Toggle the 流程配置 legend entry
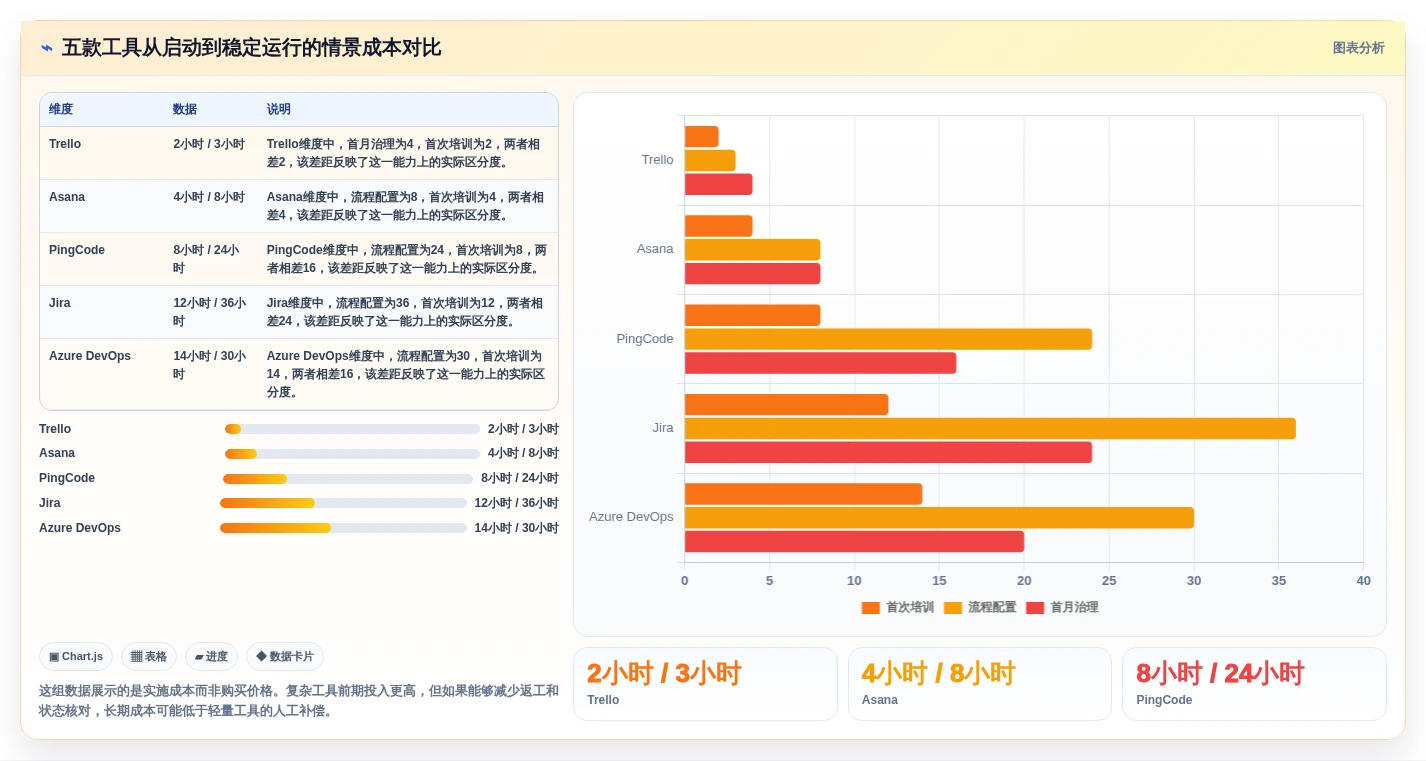This screenshot has height=761, width=1426. 980,607
